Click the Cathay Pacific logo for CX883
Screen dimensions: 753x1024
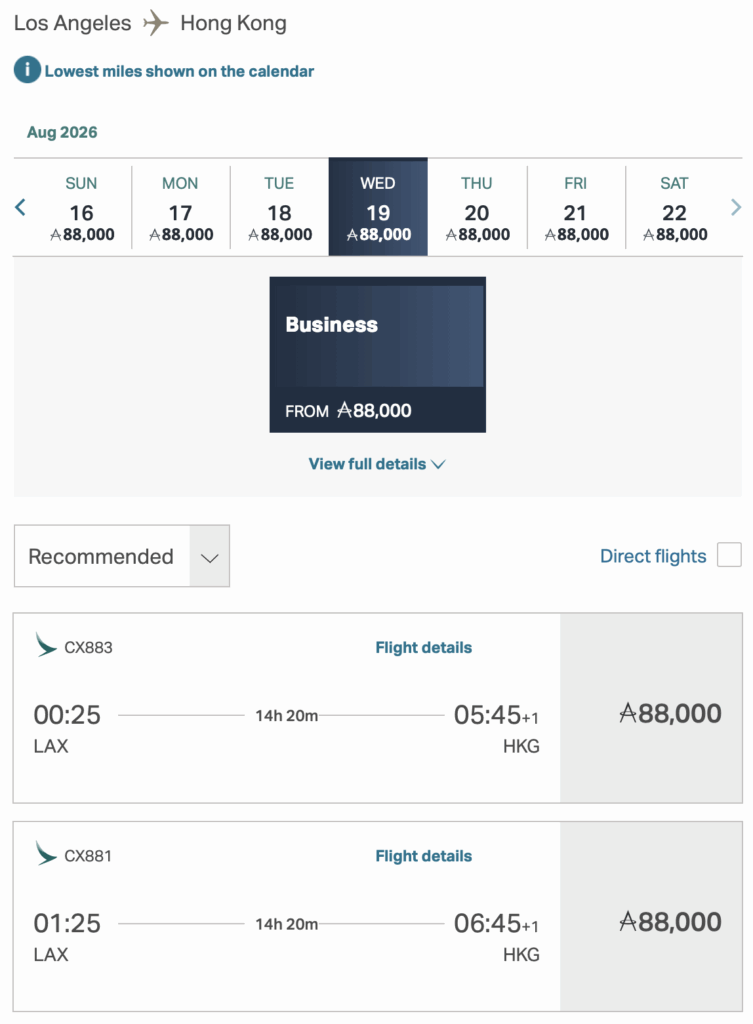pos(46,645)
